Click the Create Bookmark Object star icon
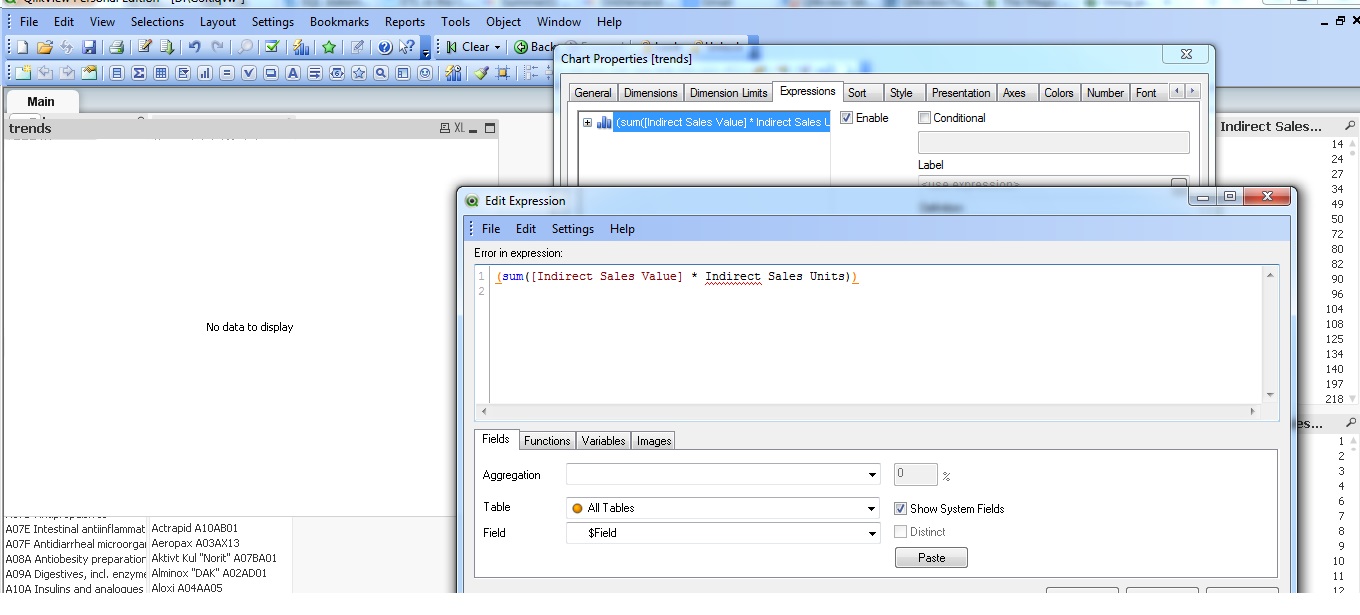The width and height of the screenshot is (1360, 615). 359,73
